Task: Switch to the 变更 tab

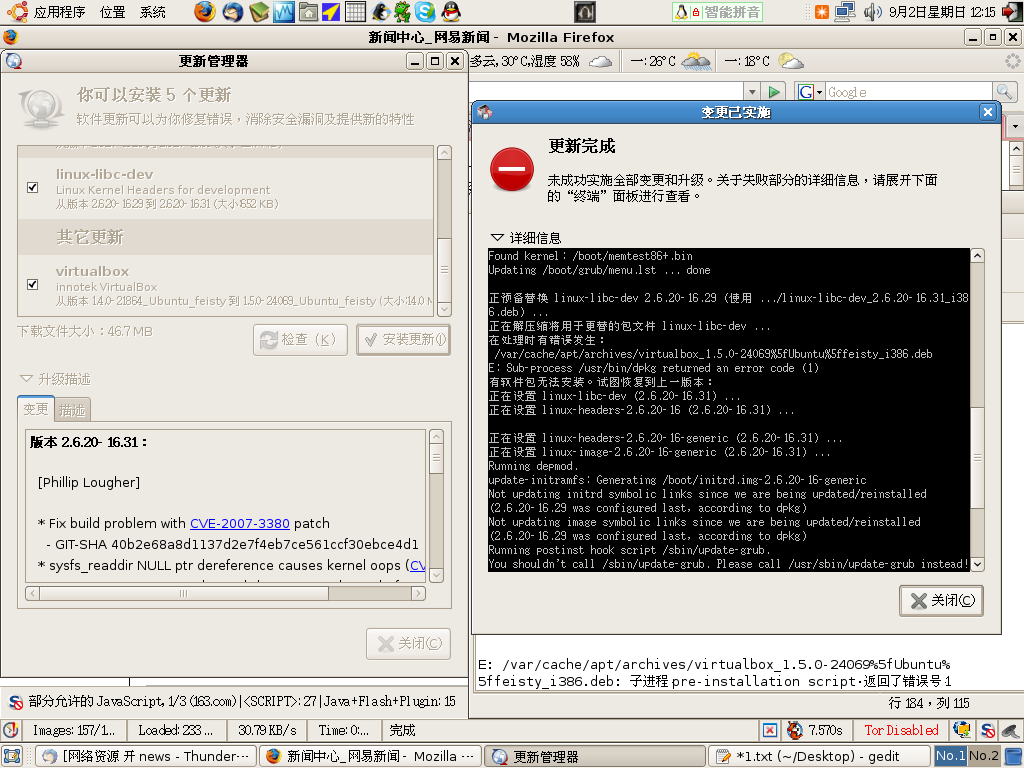Action: (35, 409)
